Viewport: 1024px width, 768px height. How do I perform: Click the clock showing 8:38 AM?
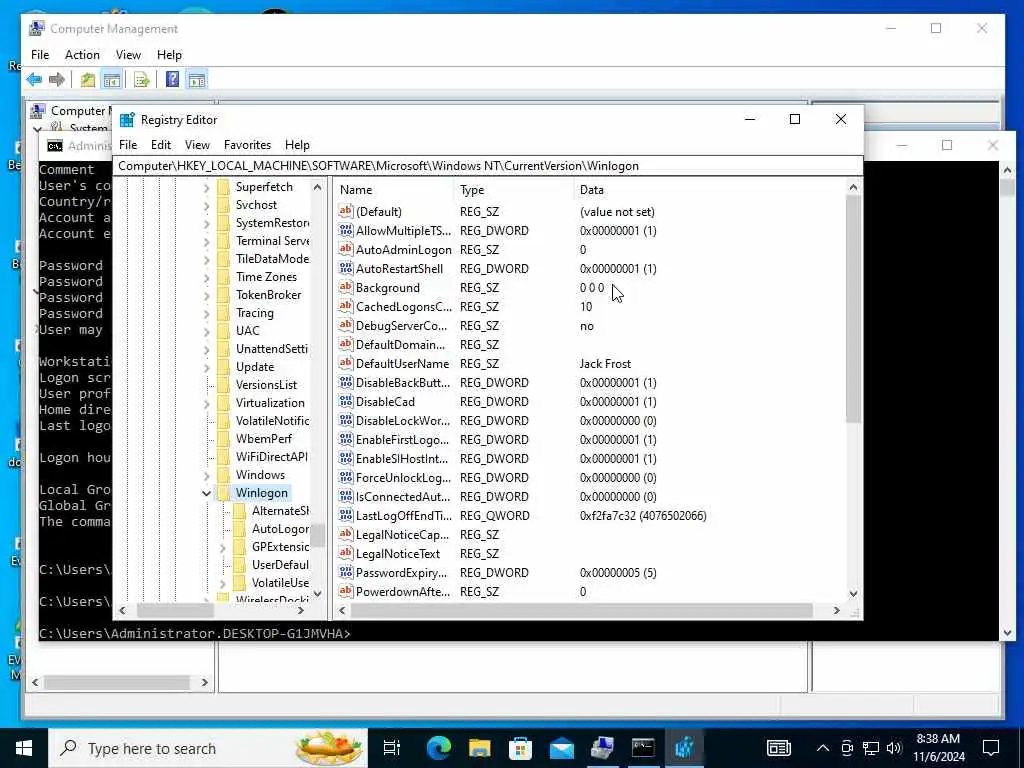tap(938, 739)
